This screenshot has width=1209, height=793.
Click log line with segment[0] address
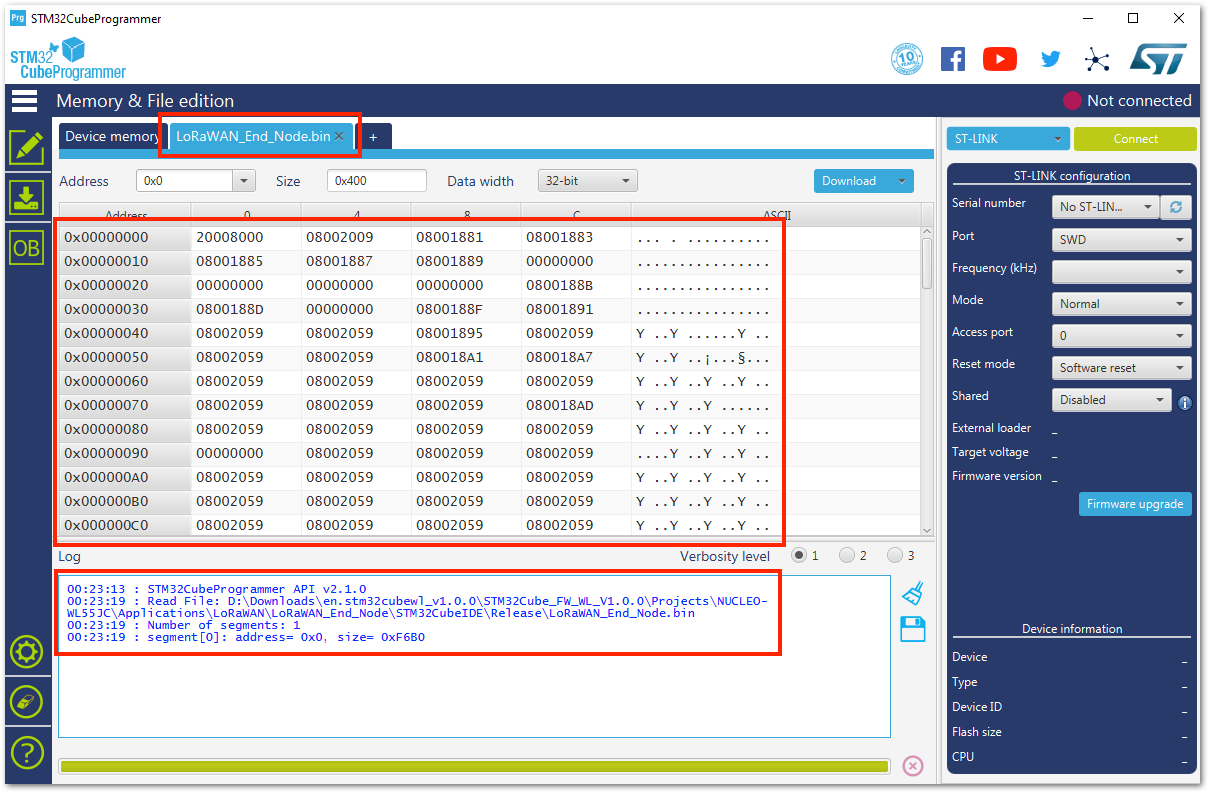click(x=246, y=637)
